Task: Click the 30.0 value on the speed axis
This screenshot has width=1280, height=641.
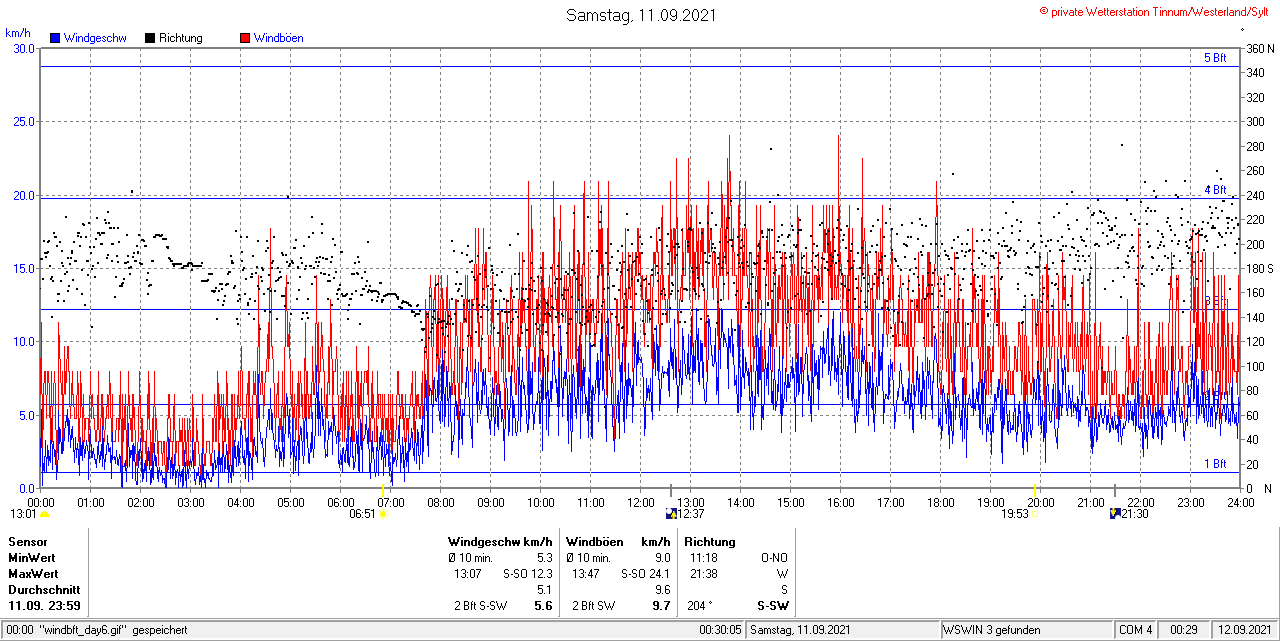Action: coord(24,48)
